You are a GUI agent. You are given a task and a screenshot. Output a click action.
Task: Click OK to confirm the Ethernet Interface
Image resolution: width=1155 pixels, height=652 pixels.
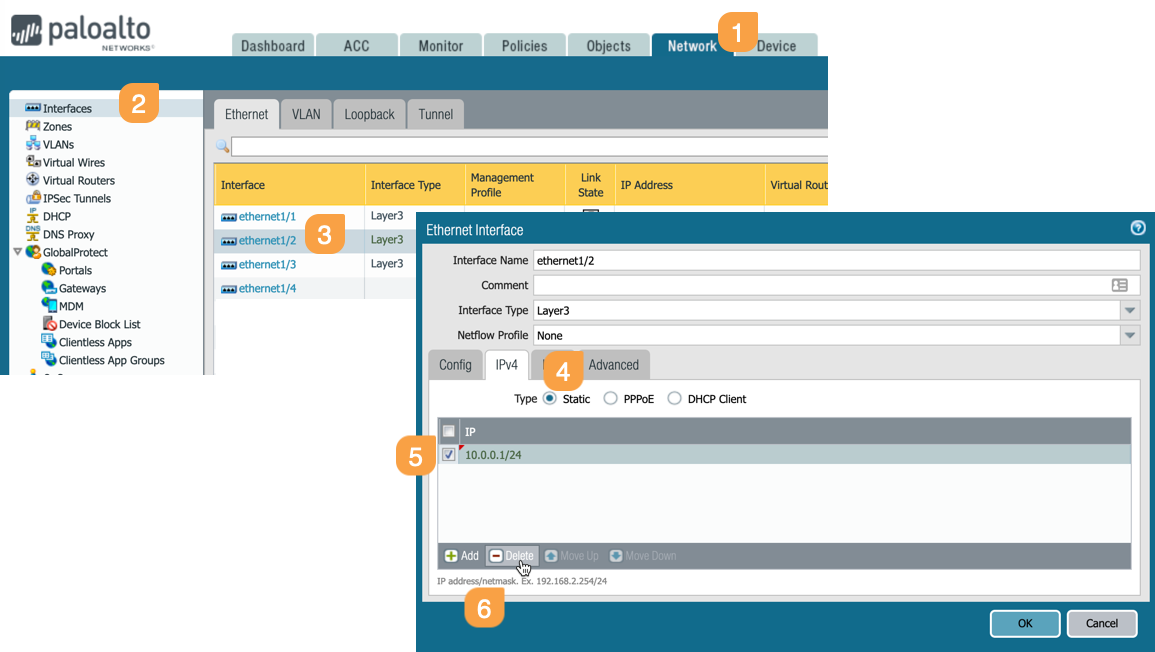tap(1025, 623)
